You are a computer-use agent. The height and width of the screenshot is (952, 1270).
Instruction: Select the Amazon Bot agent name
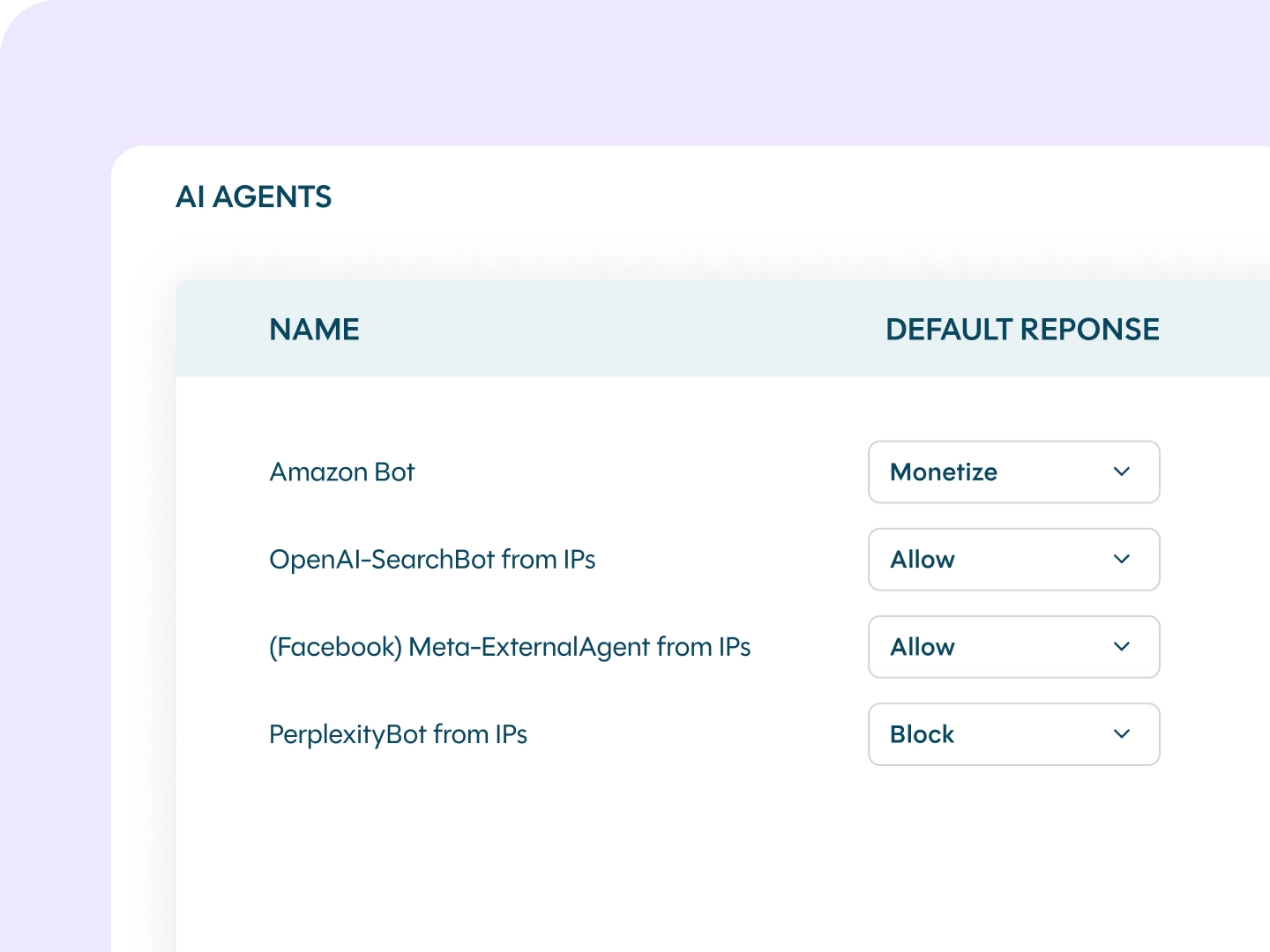click(x=341, y=472)
